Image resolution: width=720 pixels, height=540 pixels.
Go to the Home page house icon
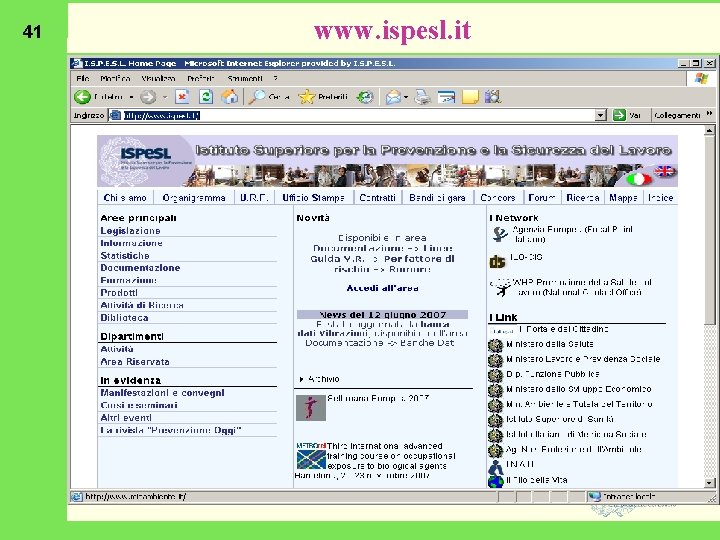(x=229, y=96)
